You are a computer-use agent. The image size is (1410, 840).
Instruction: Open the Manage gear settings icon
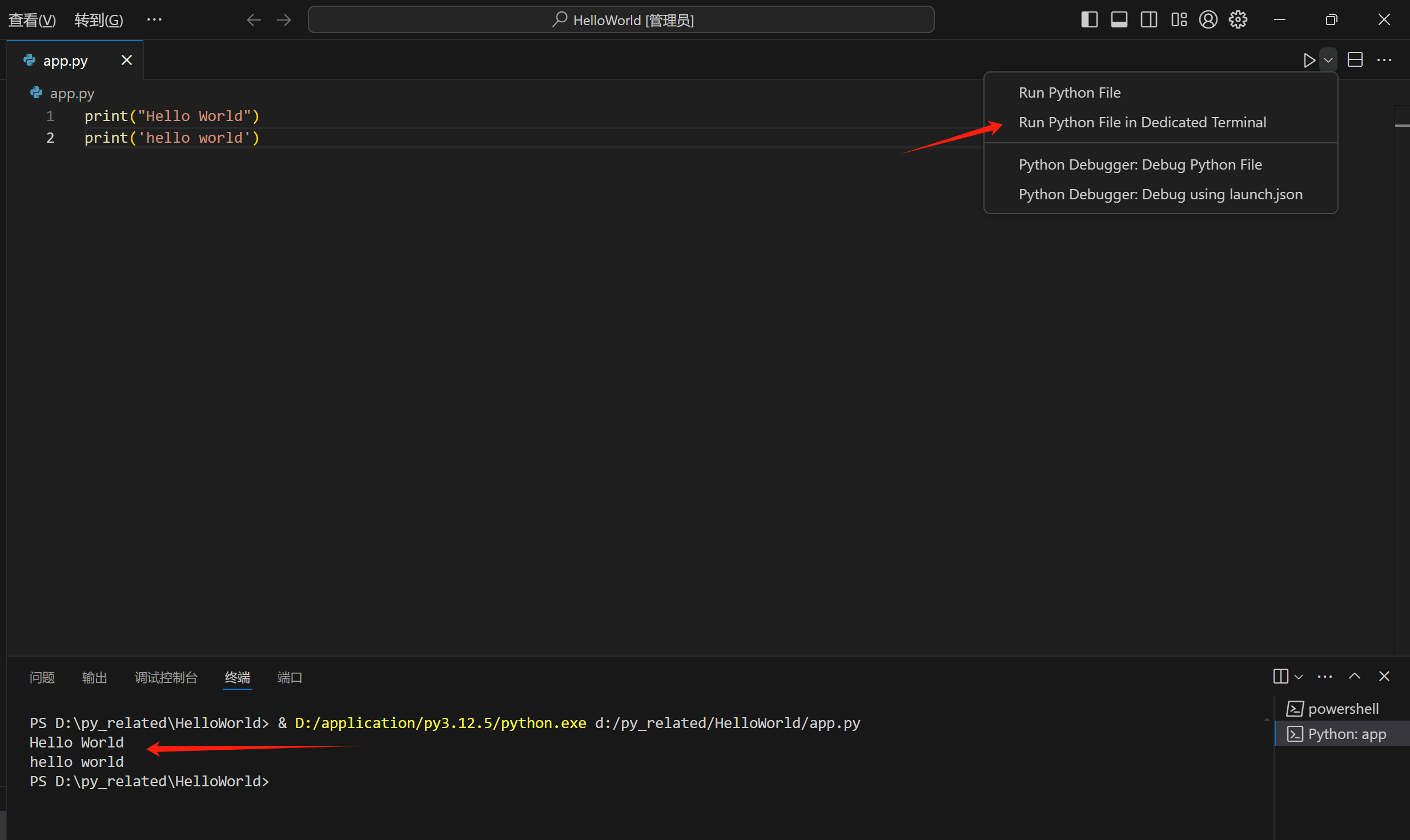[1238, 20]
